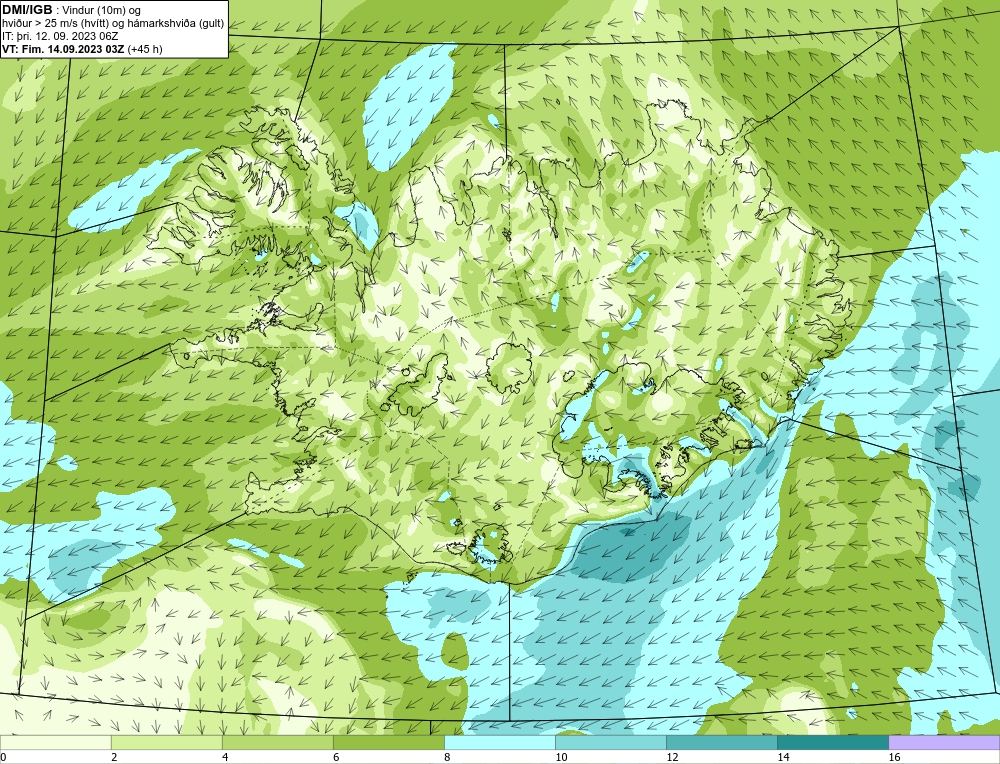
Task: Click the legend scale label '12'
Action: [x=672, y=757]
